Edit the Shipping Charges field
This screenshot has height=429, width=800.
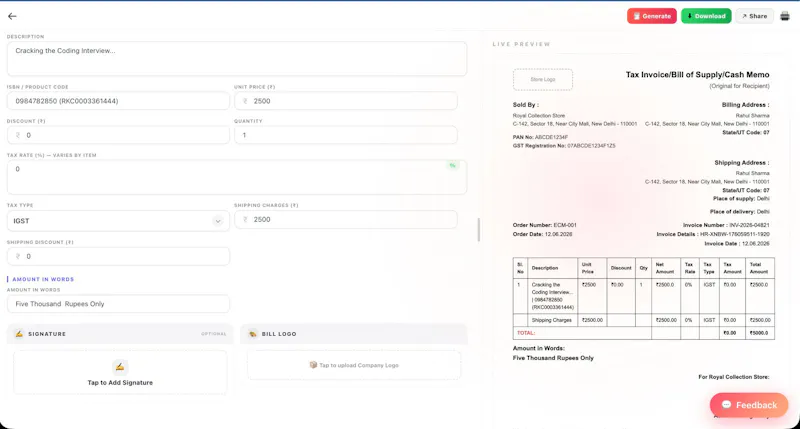tap(345, 219)
